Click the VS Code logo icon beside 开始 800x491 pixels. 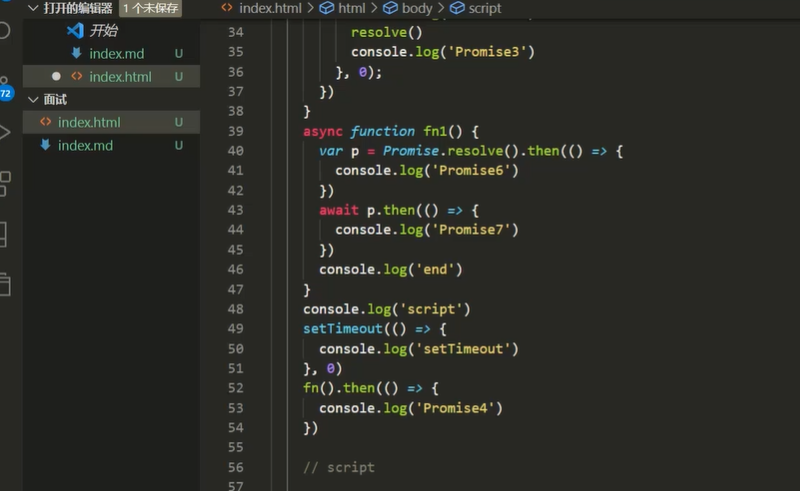[x=76, y=31]
